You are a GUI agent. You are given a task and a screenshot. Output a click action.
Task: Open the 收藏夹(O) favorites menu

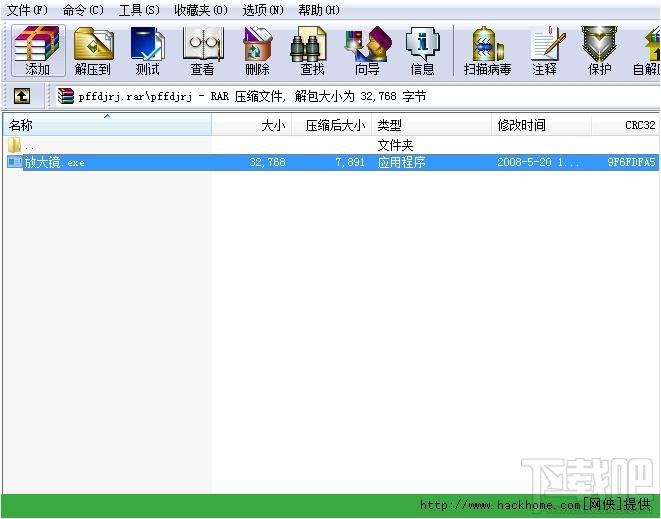[200, 10]
